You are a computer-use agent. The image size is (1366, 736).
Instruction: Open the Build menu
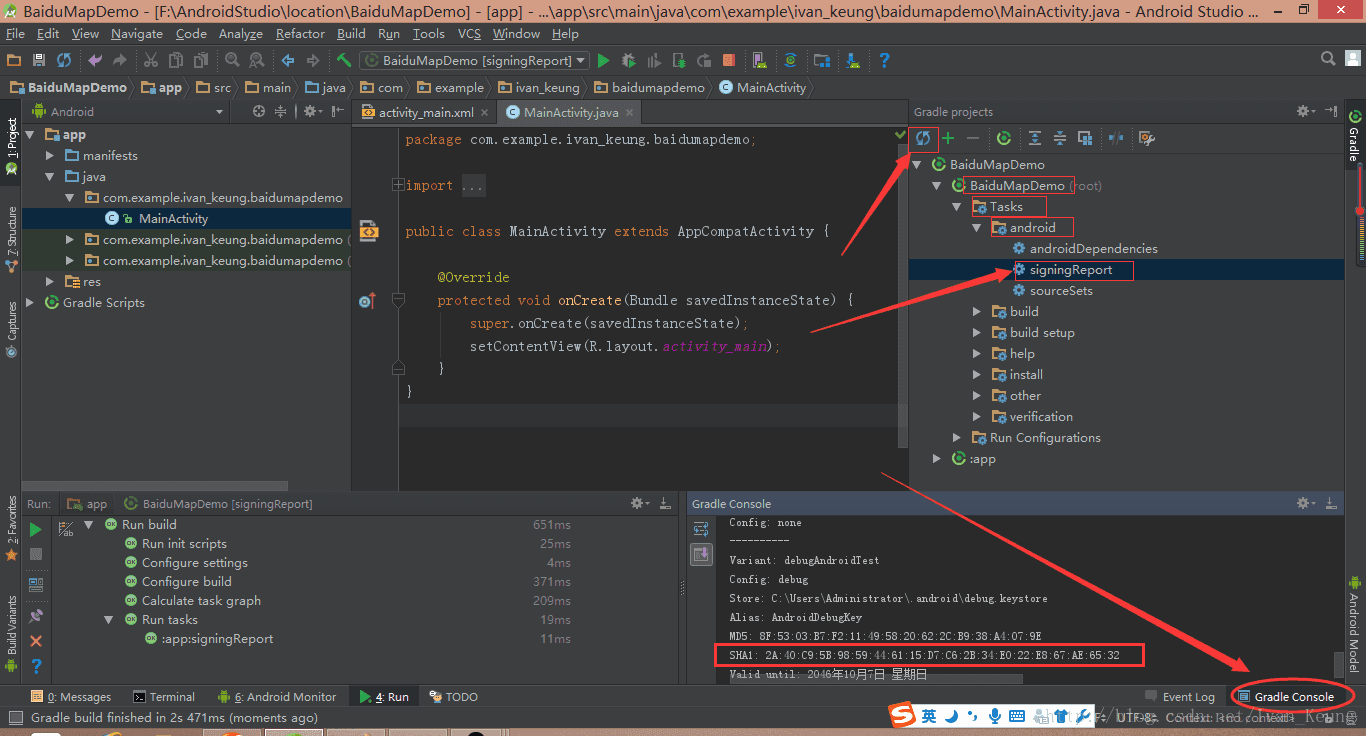point(351,33)
